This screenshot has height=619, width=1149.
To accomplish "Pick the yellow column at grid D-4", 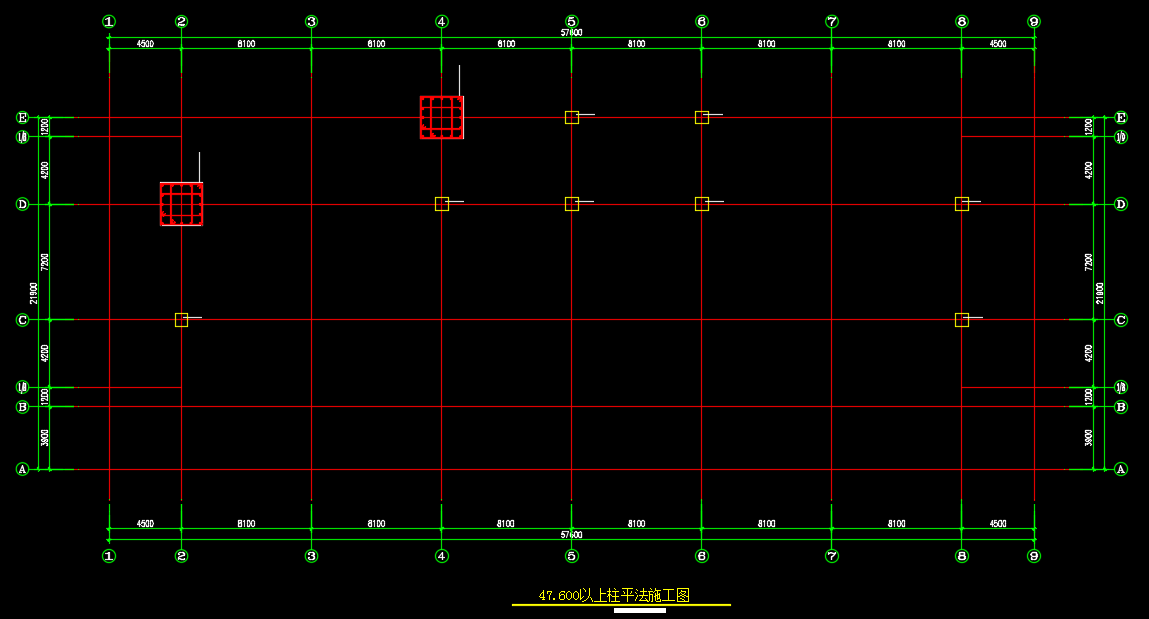I will [x=441, y=204].
